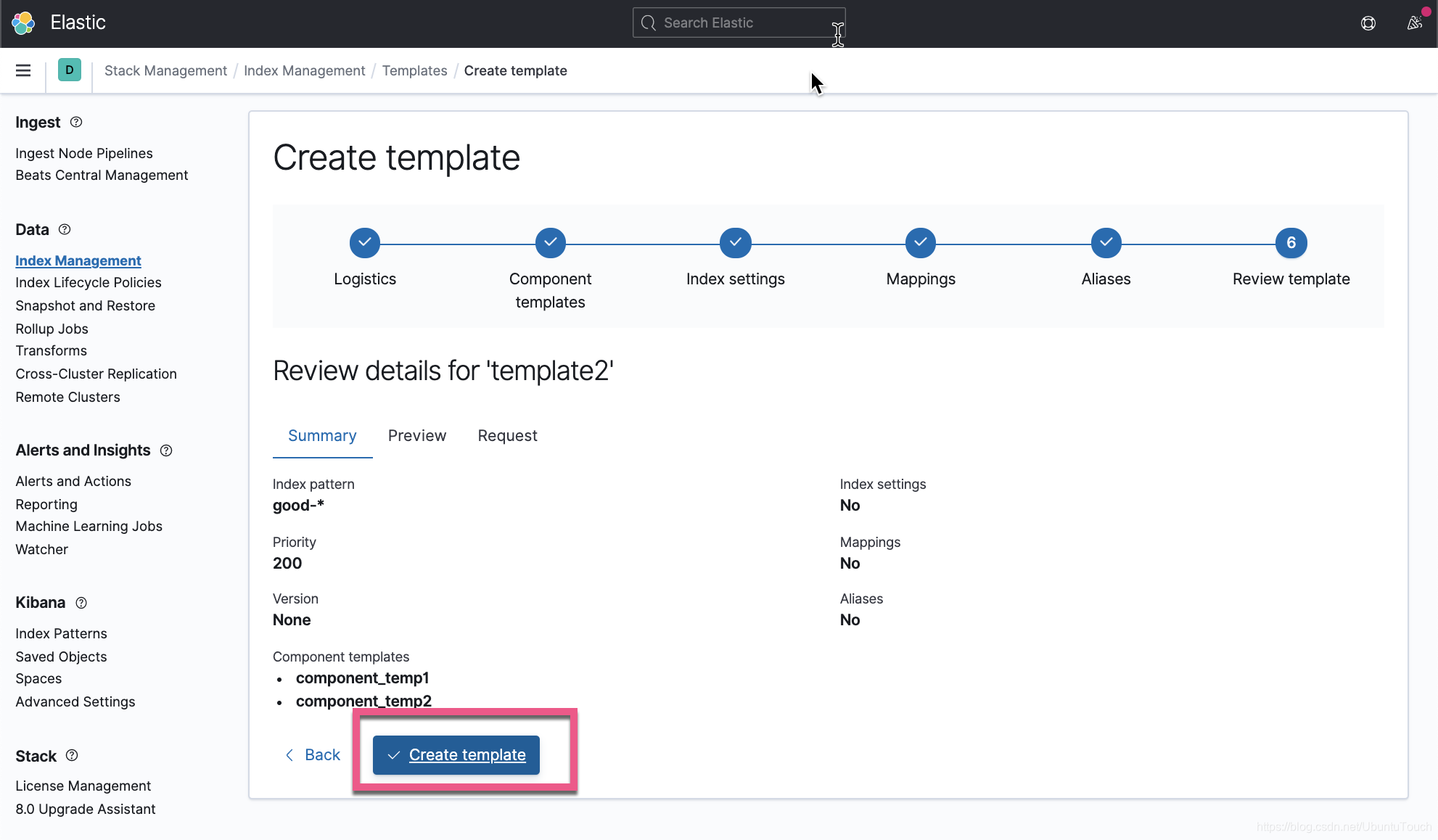This screenshot has width=1438, height=840.
Task: Open the Watcher page
Action: (x=42, y=549)
